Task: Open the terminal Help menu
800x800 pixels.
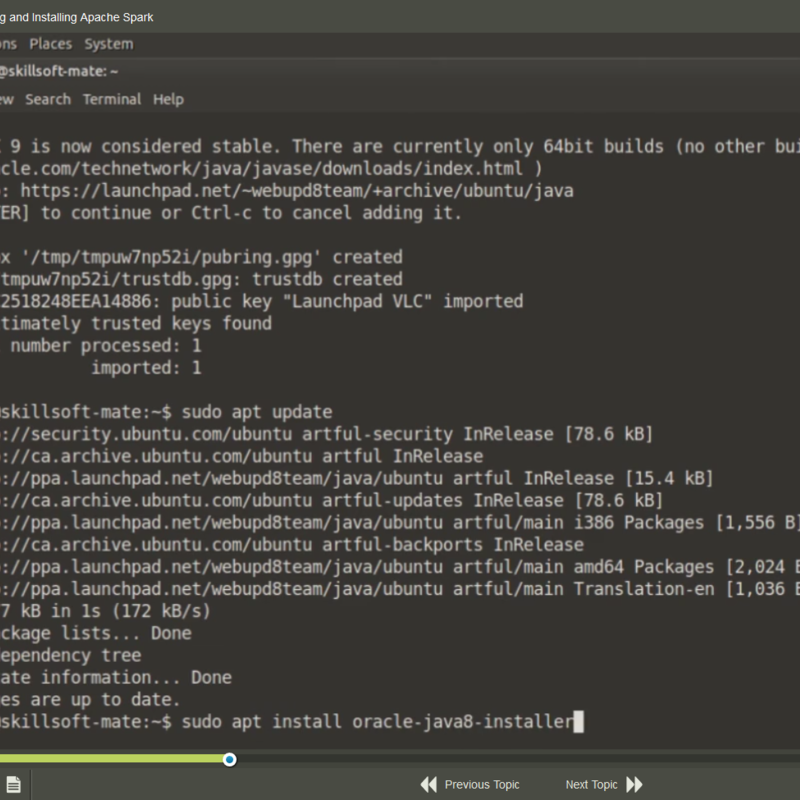Action: coord(168,99)
